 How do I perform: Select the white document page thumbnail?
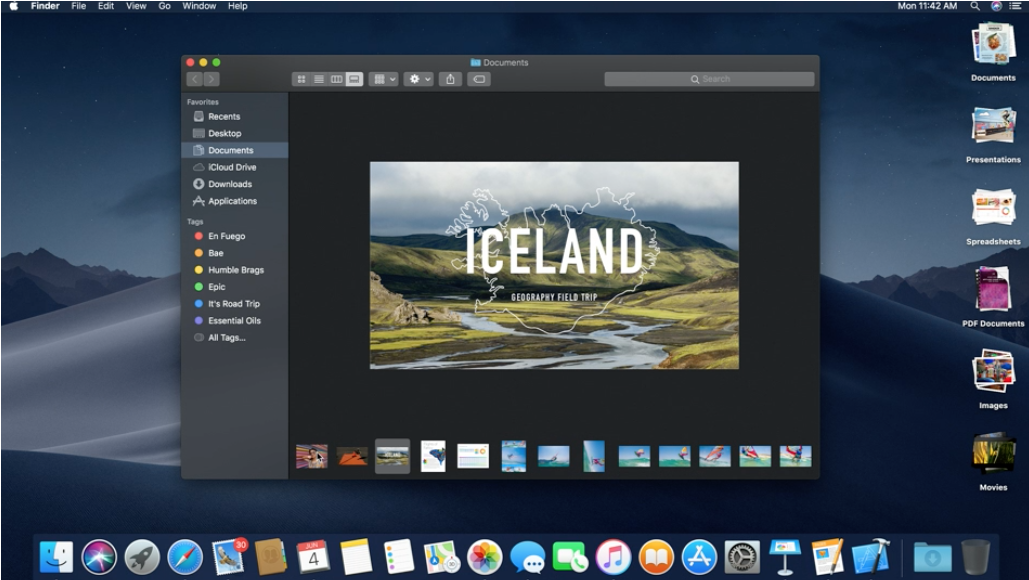point(433,456)
